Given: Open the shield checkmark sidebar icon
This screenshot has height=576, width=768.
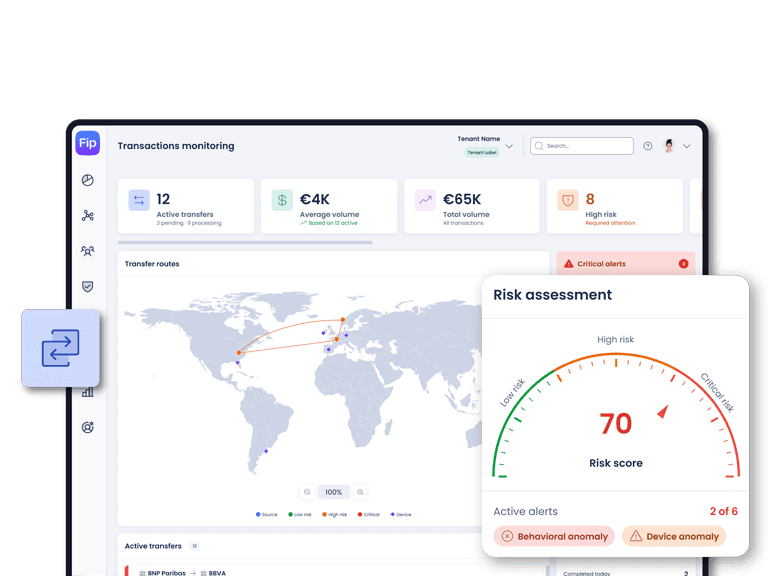Looking at the screenshot, I should pyautogui.click(x=88, y=287).
